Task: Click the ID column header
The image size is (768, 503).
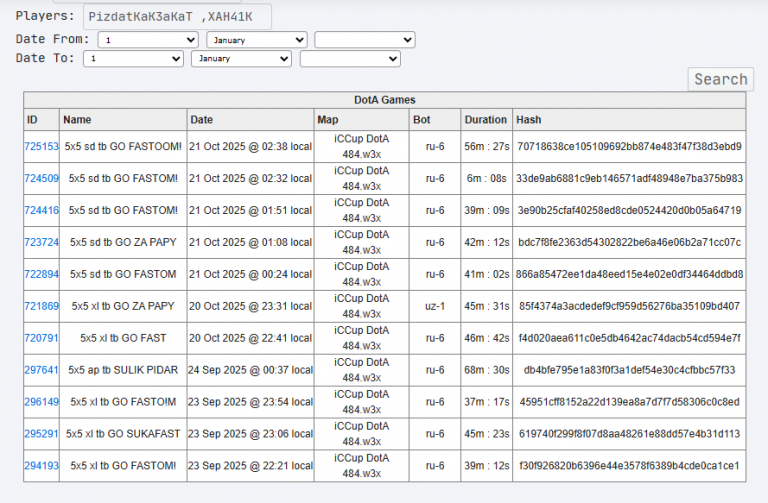Action: [x=41, y=120]
